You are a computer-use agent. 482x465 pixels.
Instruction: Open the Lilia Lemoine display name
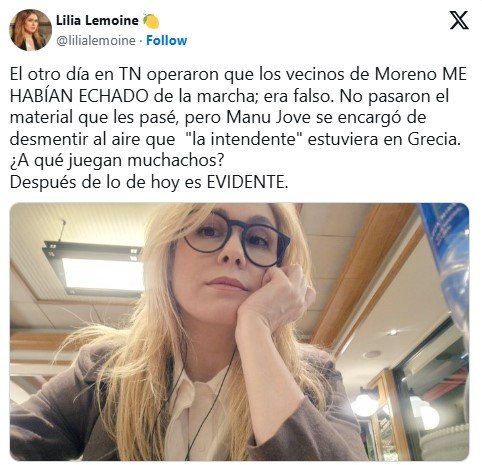click(97, 21)
